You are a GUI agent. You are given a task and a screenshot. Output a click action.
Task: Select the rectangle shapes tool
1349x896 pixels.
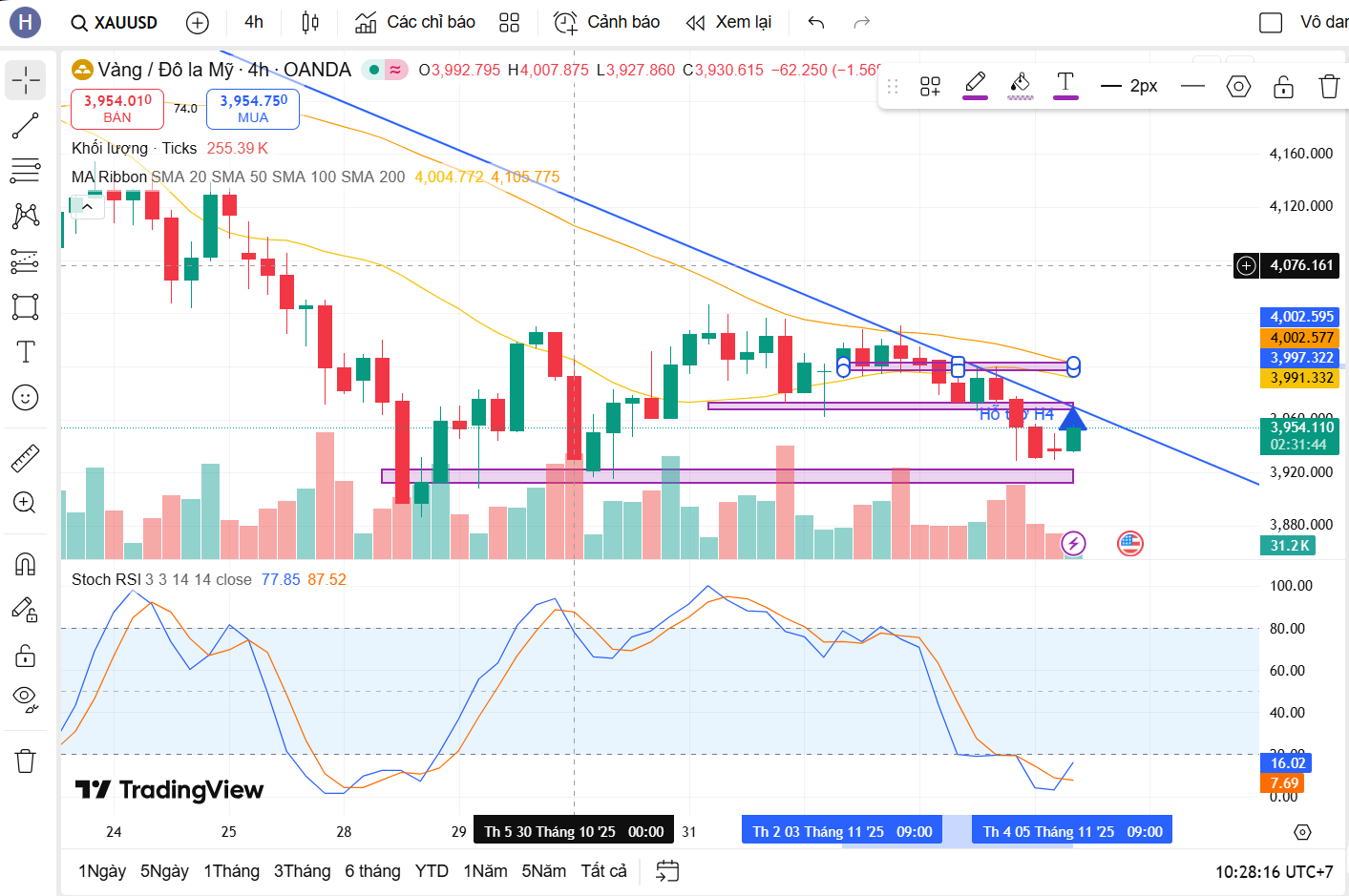coord(26,306)
